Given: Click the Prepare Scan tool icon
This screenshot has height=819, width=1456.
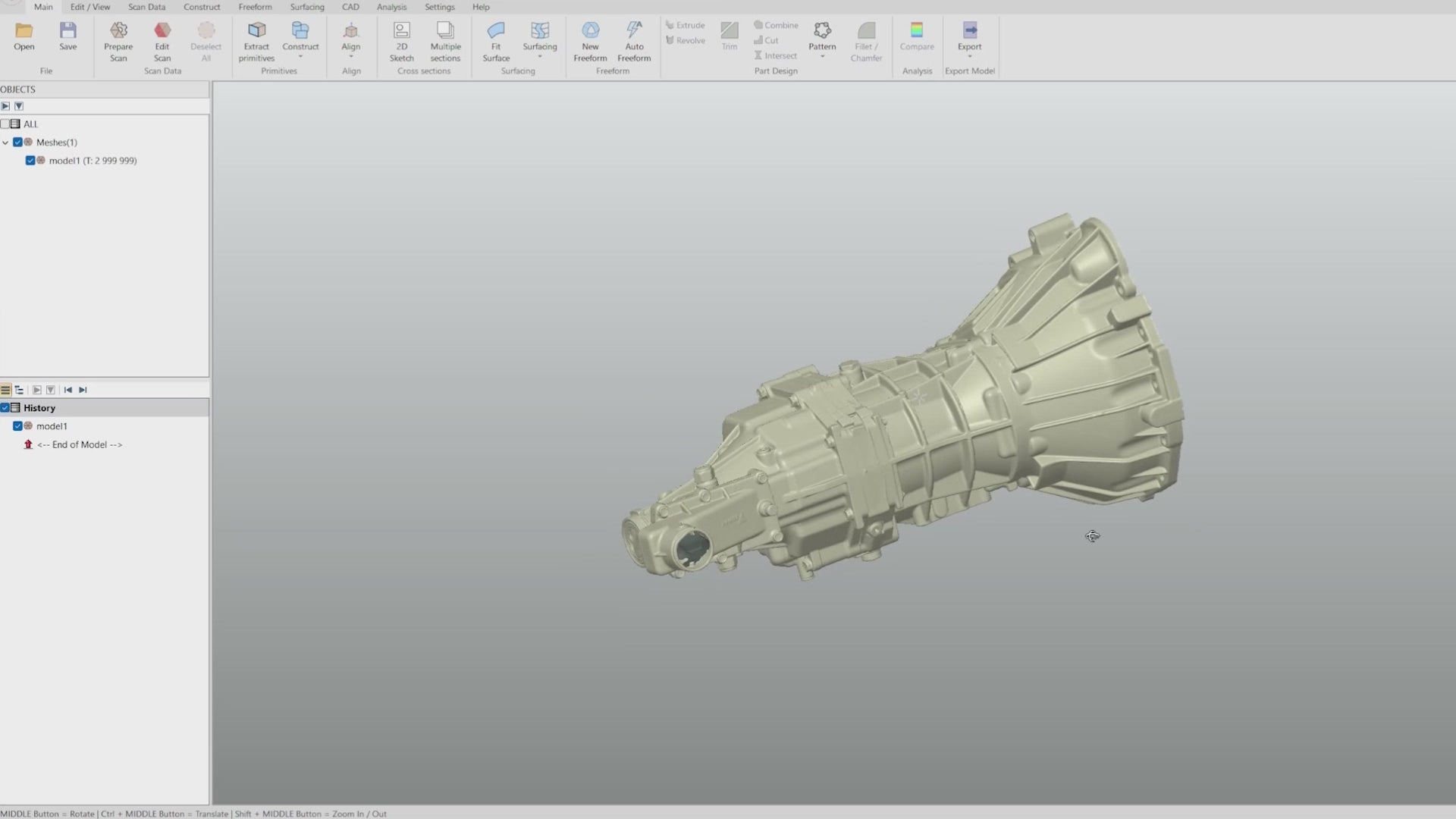Looking at the screenshot, I should pos(118,31).
